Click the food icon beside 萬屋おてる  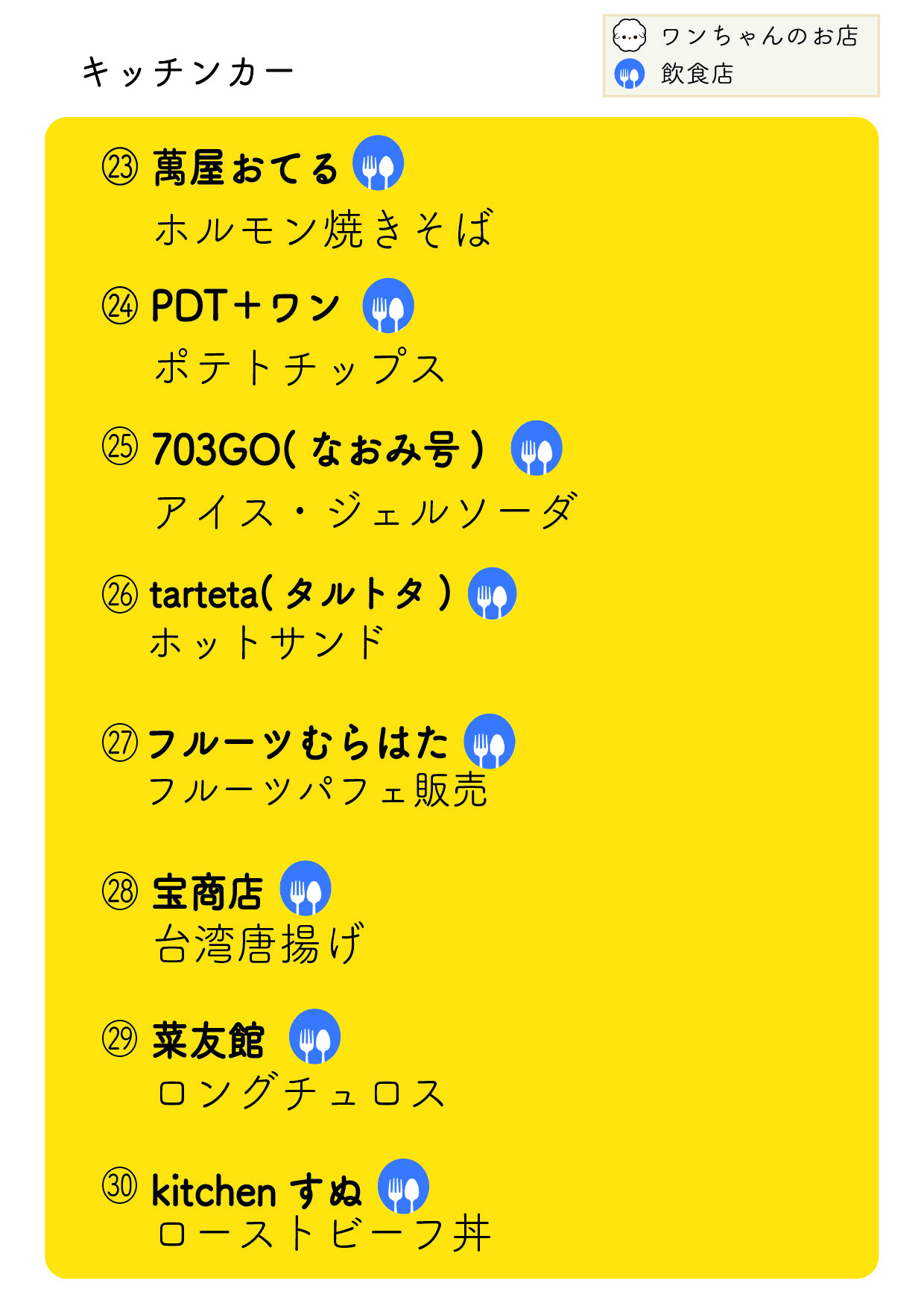tap(378, 163)
